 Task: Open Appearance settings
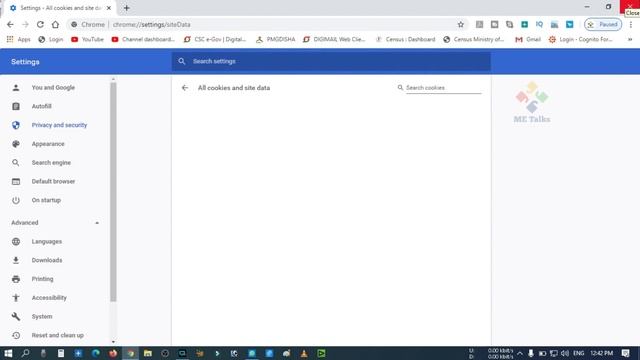click(48, 144)
